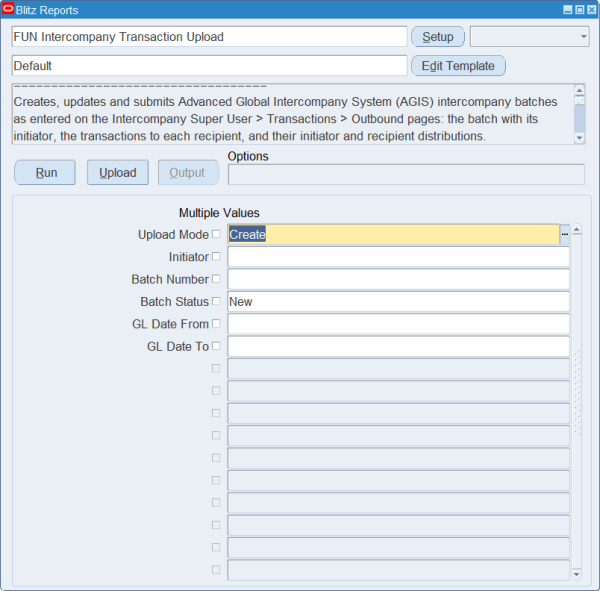Click the Oracle icon in title bar
600x591 pixels.
point(8,9)
